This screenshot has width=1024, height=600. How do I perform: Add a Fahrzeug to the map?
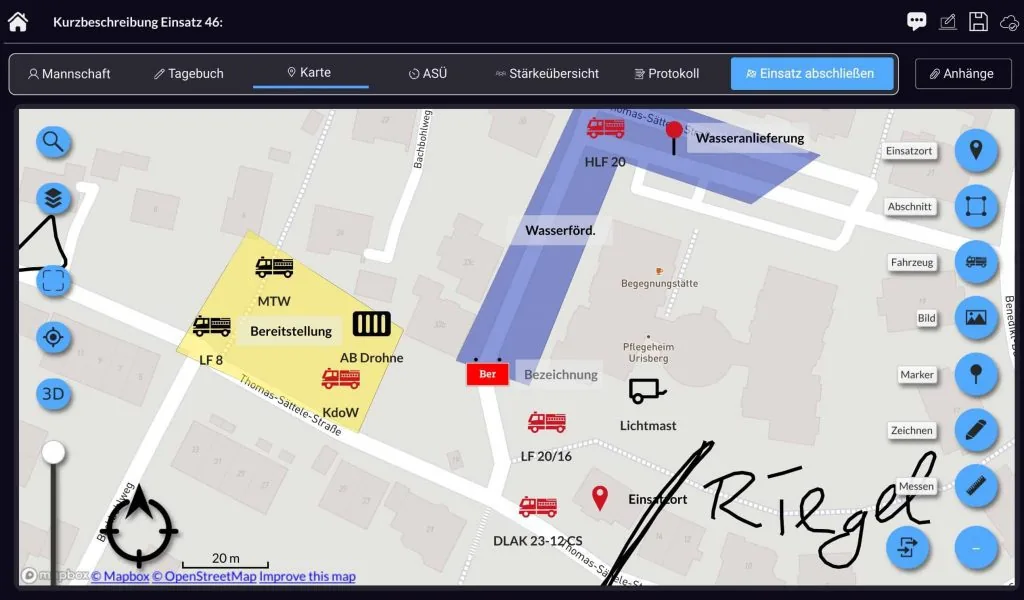[x=976, y=262]
